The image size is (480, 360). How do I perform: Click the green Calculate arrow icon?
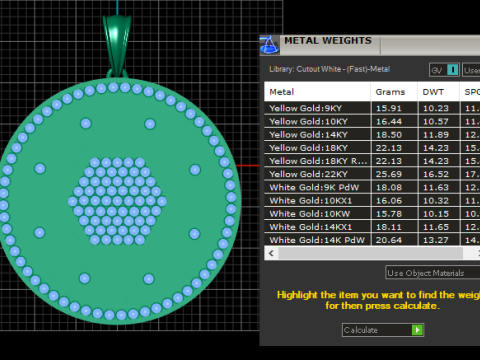click(x=417, y=330)
